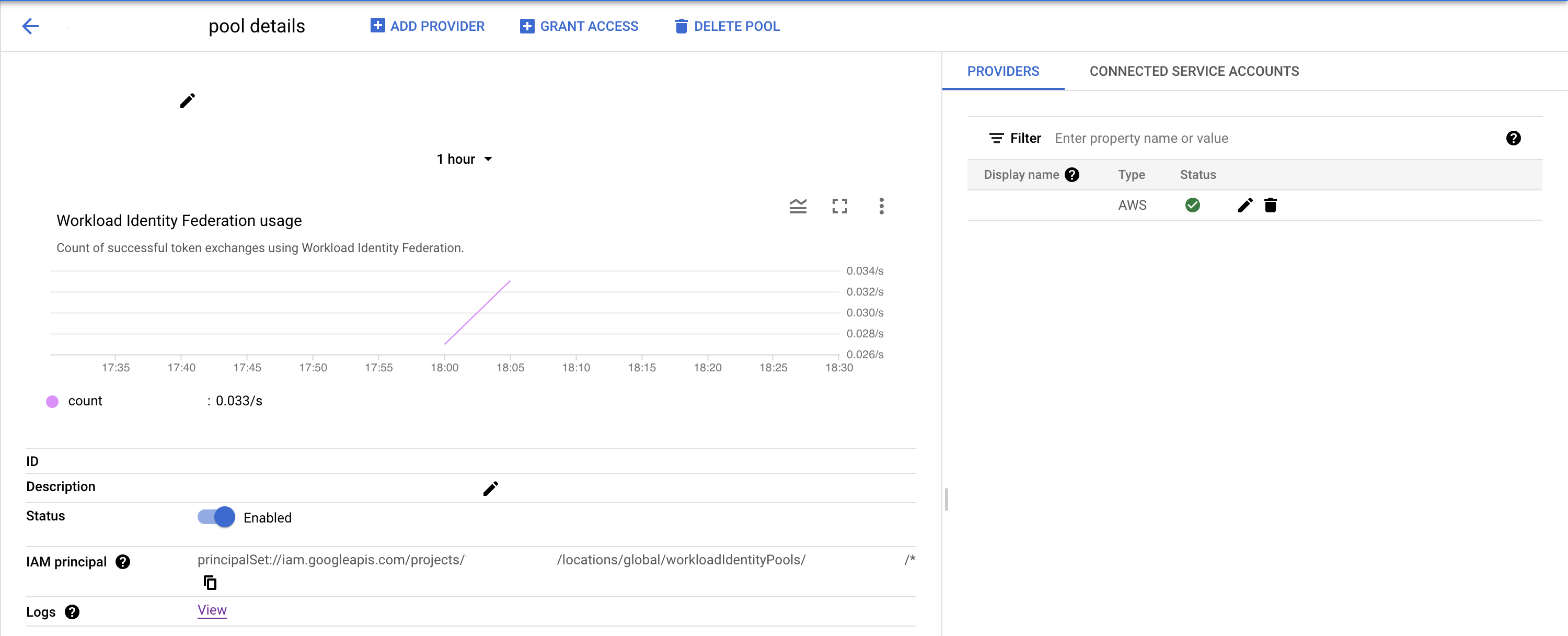Image resolution: width=1568 pixels, height=636 pixels.
Task: Open filter help icon
Action: click(x=1513, y=138)
